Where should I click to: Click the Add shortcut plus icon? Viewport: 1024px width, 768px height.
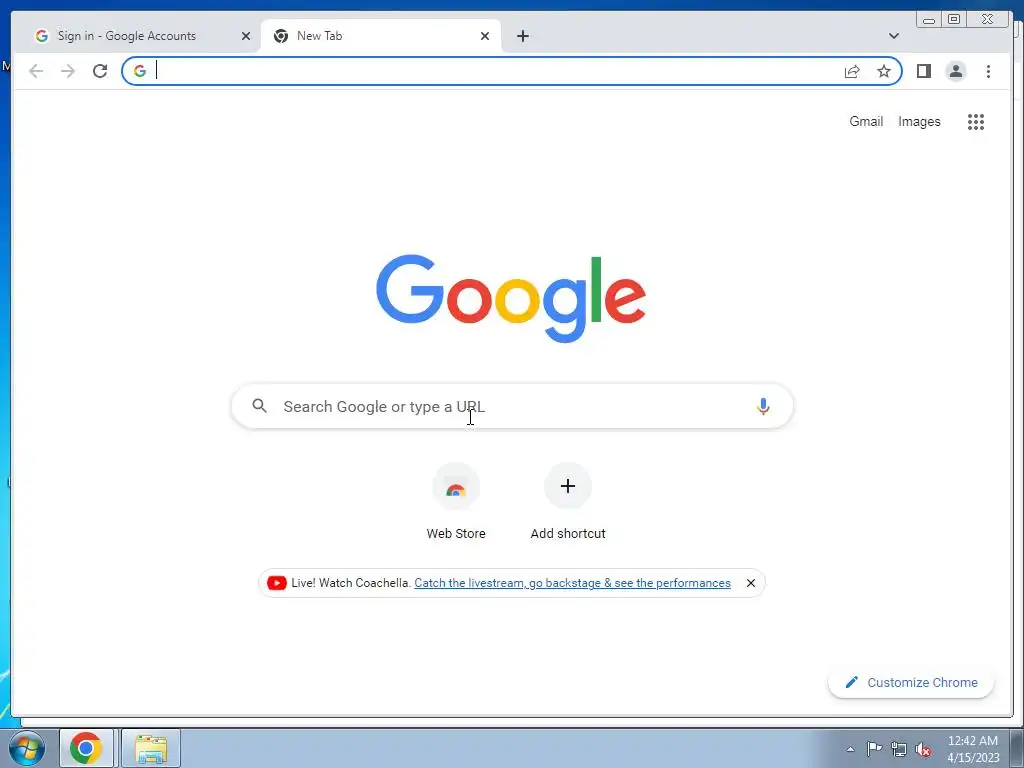pyautogui.click(x=568, y=486)
